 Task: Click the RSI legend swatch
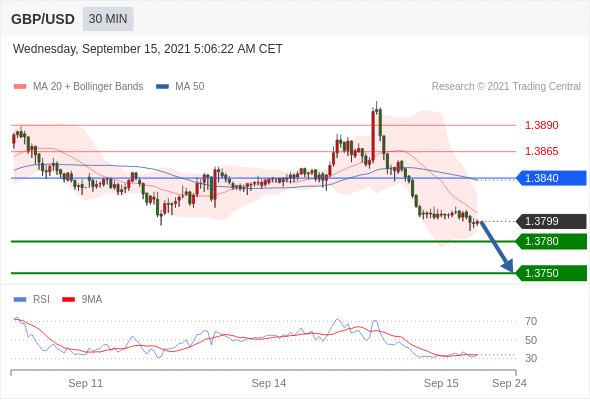tap(20, 300)
